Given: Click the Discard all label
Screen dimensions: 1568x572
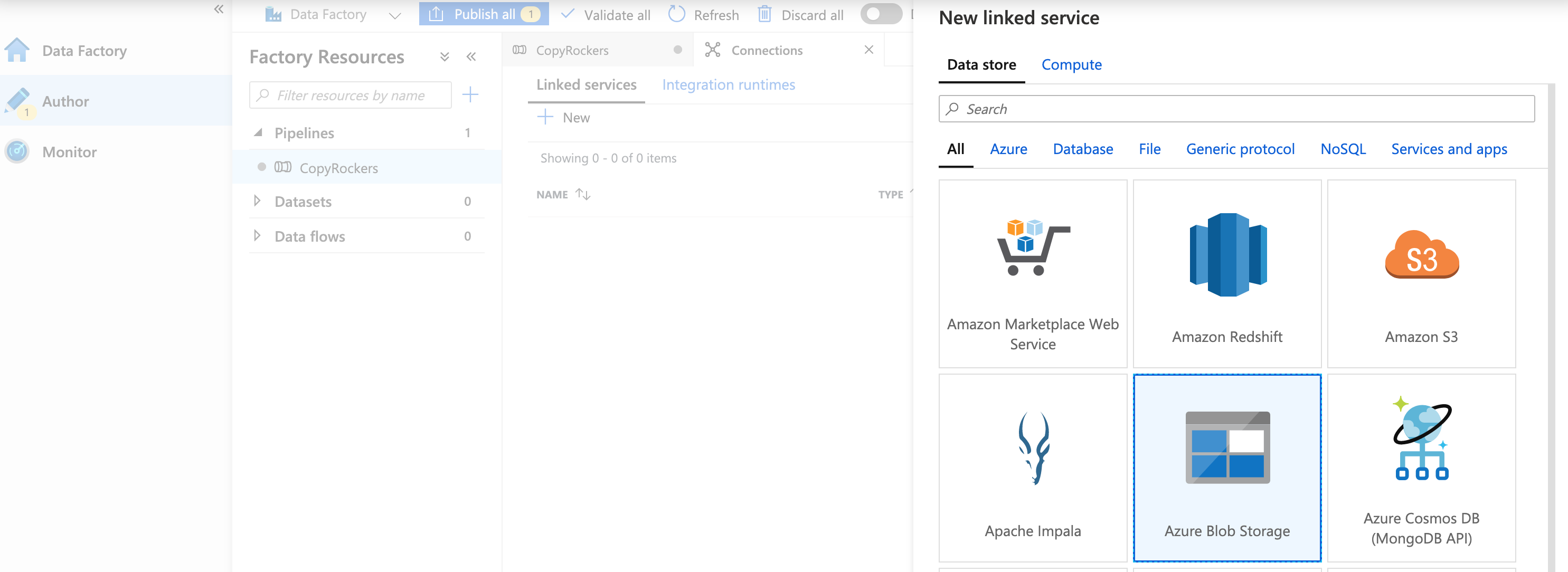Looking at the screenshot, I should pyautogui.click(x=812, y=15).
